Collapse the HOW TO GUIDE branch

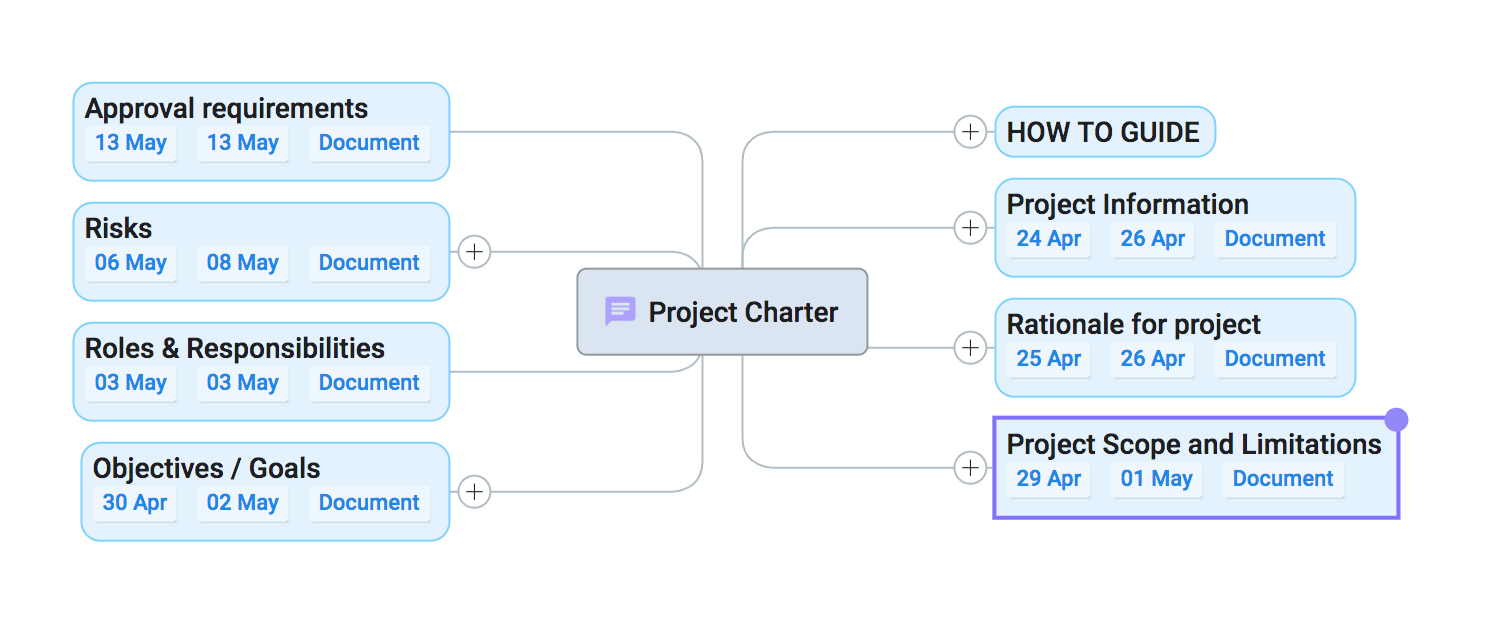coord(970,131)
